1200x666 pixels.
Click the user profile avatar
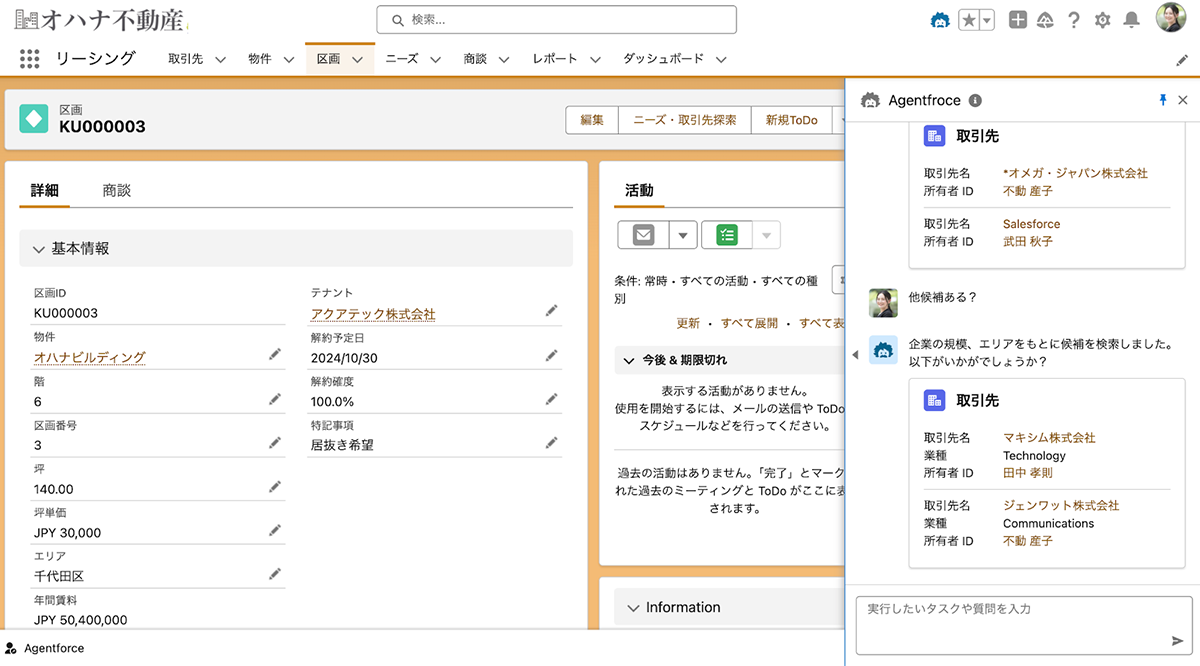pos(1170,18)
